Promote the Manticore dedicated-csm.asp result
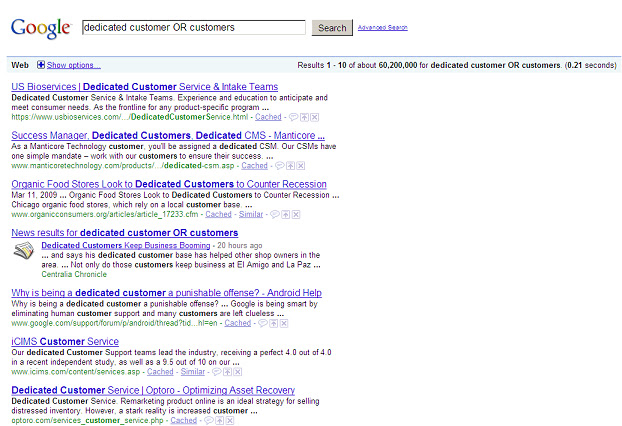622x426 pixels. click(x=290, y=166)
